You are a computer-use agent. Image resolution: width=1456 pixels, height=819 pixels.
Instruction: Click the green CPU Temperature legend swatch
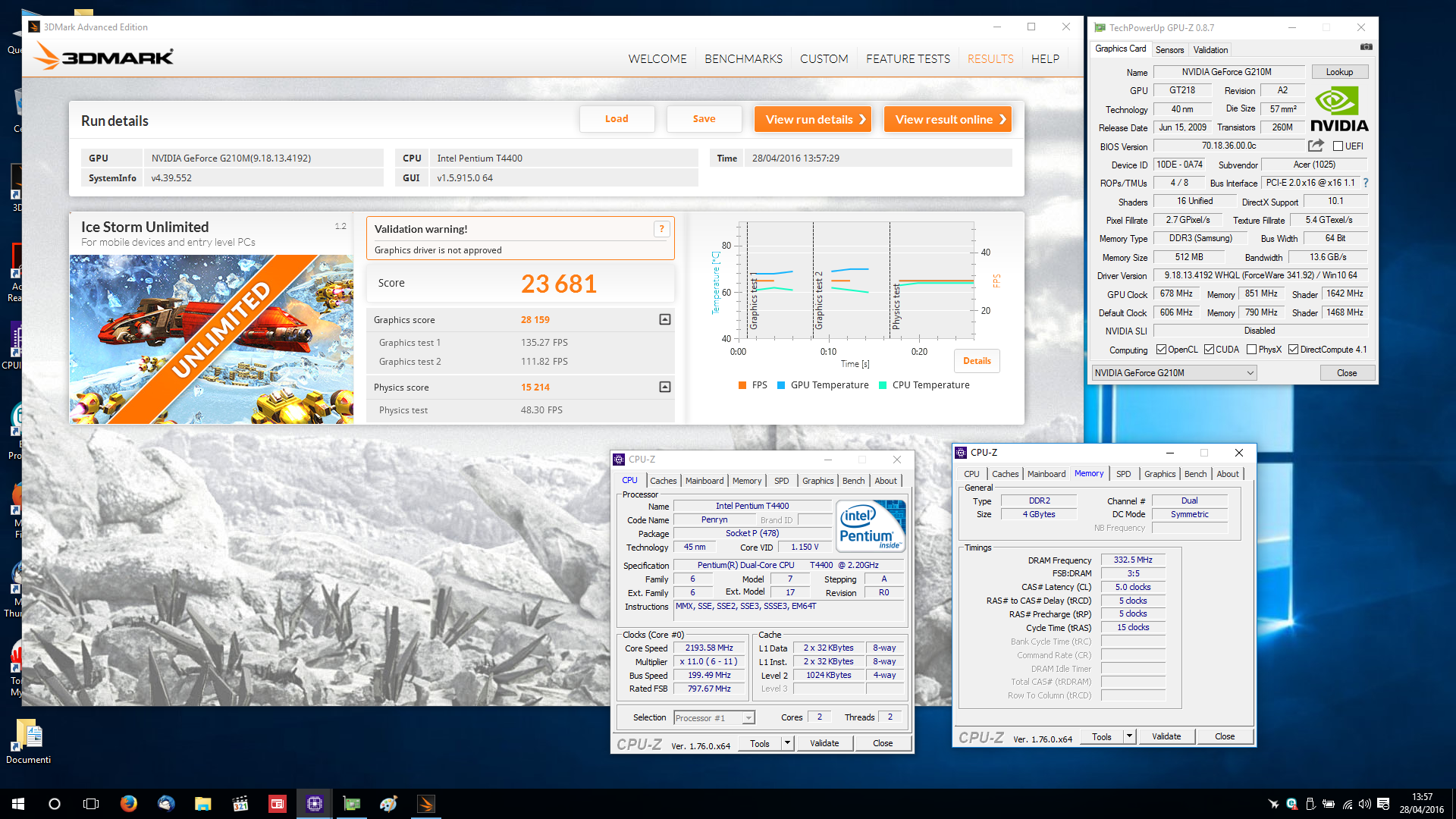883,385
